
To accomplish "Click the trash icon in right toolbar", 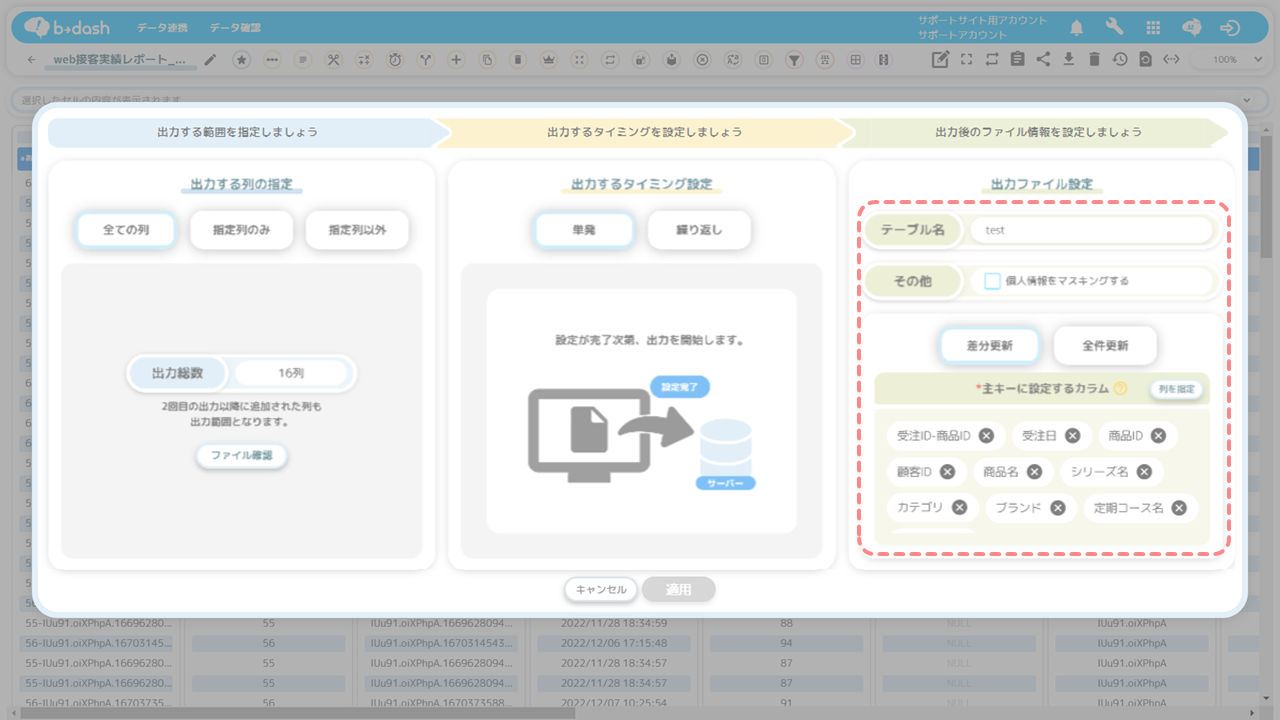I will tap(1094, 59).
